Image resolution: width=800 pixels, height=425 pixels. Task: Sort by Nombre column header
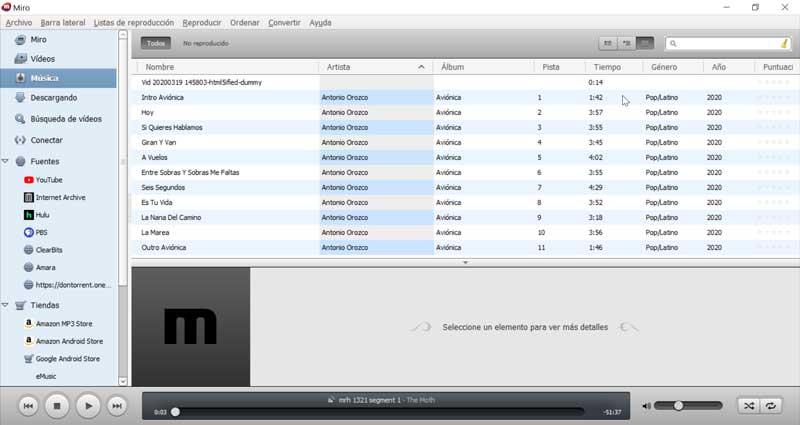[x=228, y=67]
